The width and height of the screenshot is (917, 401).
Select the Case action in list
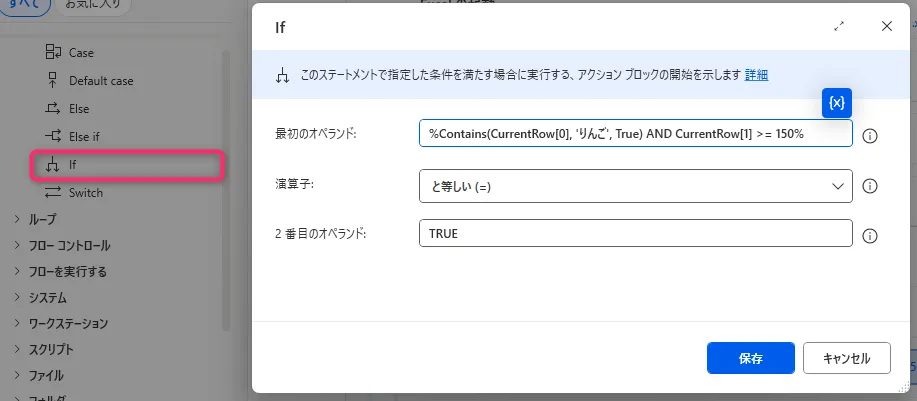81,52
